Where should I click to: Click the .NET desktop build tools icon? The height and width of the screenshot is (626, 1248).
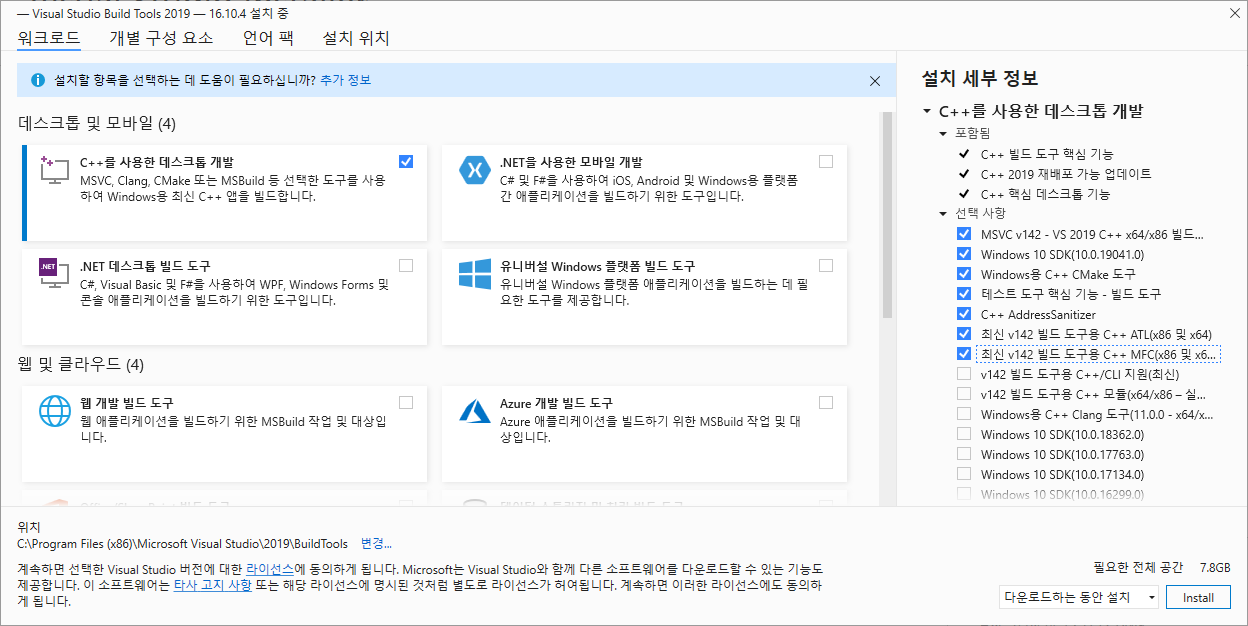(53, 273)
